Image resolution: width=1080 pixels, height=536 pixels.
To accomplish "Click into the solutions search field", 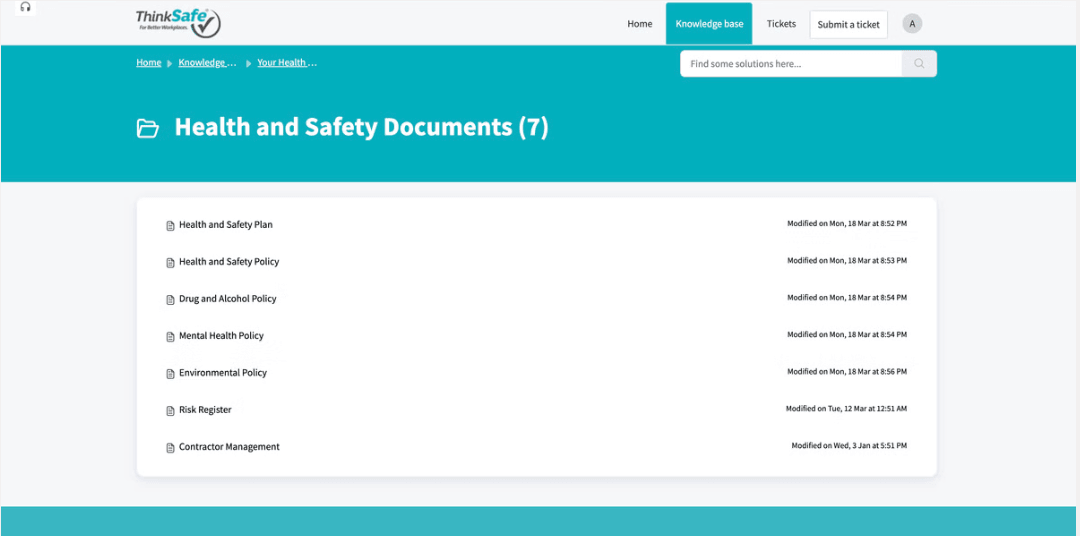I will pyautogui.click(x=790, y=64).
